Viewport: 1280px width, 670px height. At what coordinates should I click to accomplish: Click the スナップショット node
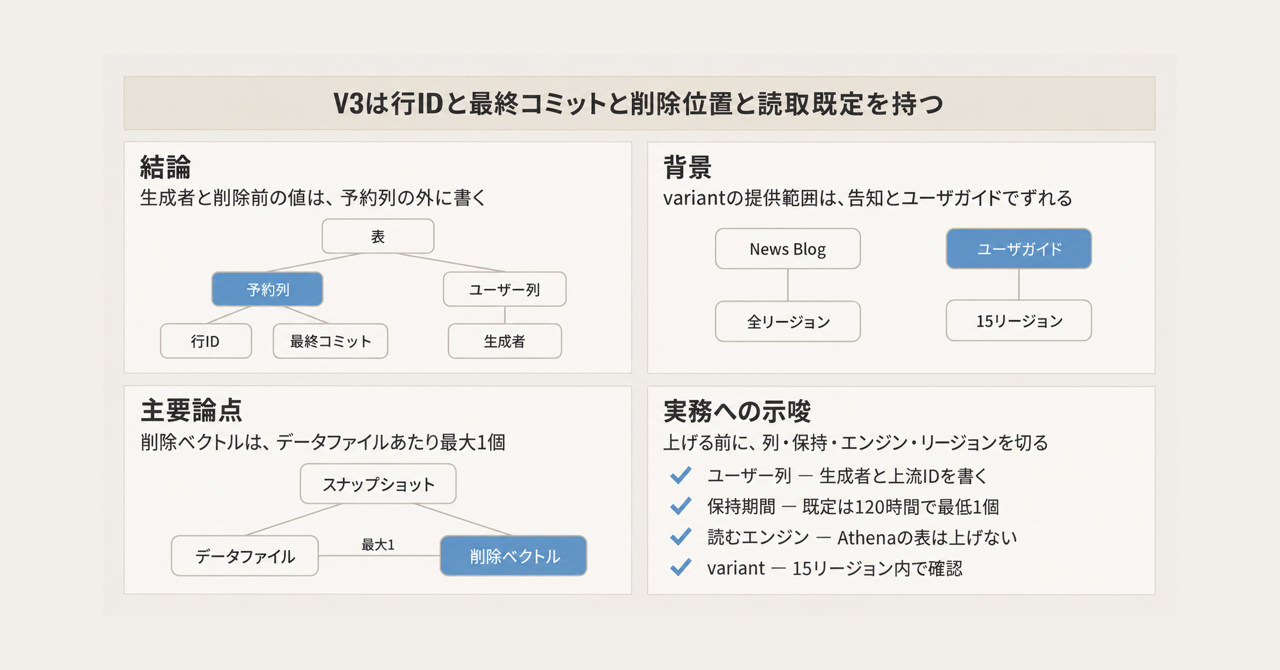tap(378, 484)
